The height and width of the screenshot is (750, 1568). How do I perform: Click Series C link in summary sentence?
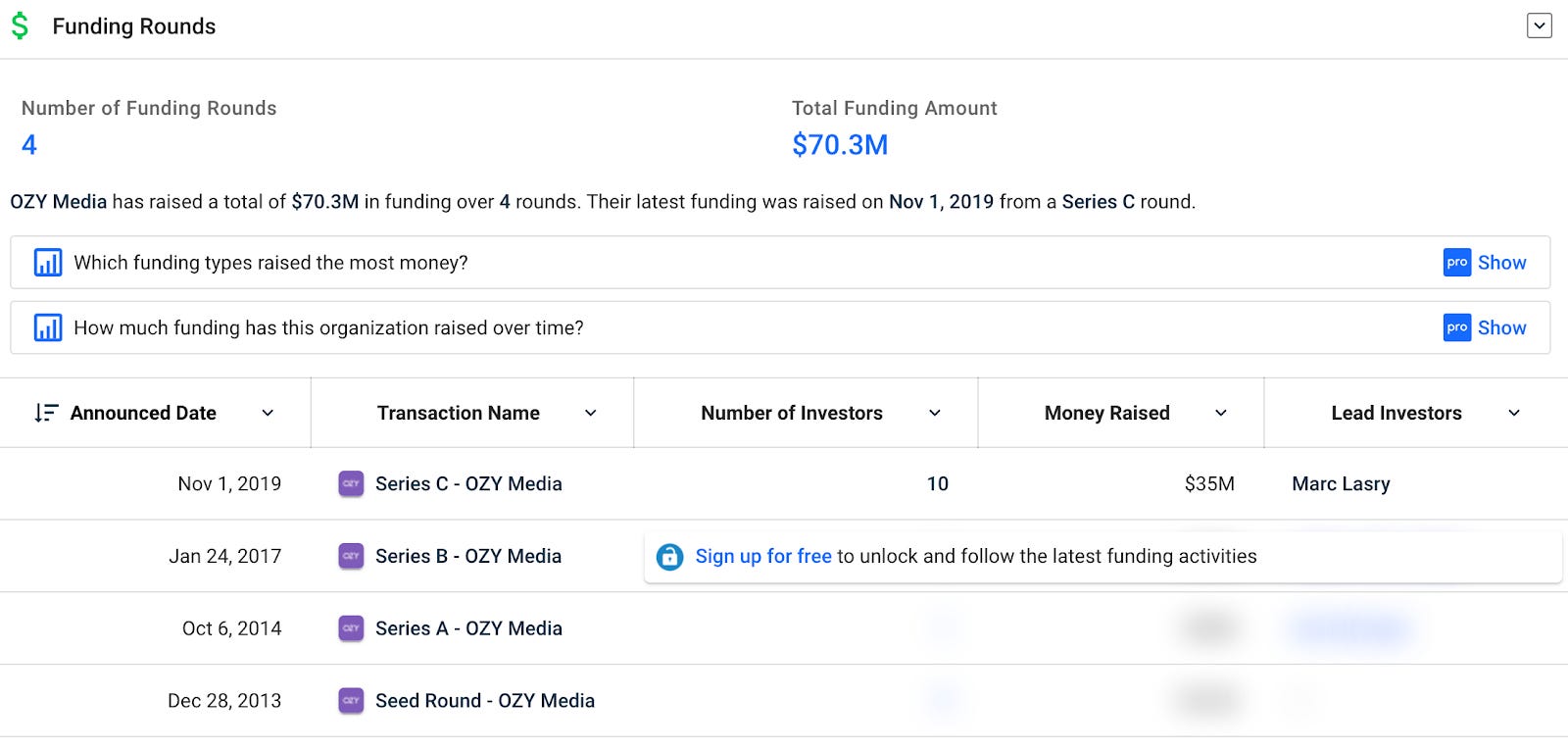click(x=1099, y=202)
